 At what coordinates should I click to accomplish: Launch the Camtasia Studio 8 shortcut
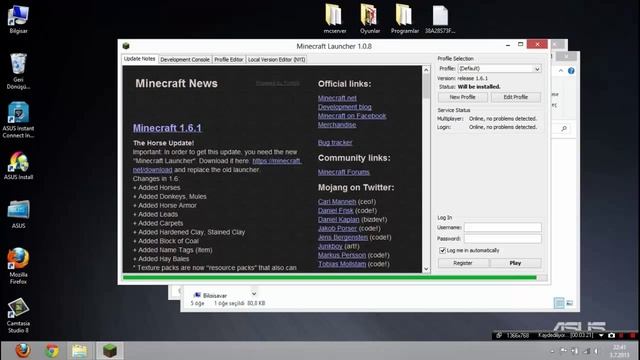click(x=18, y=315)
